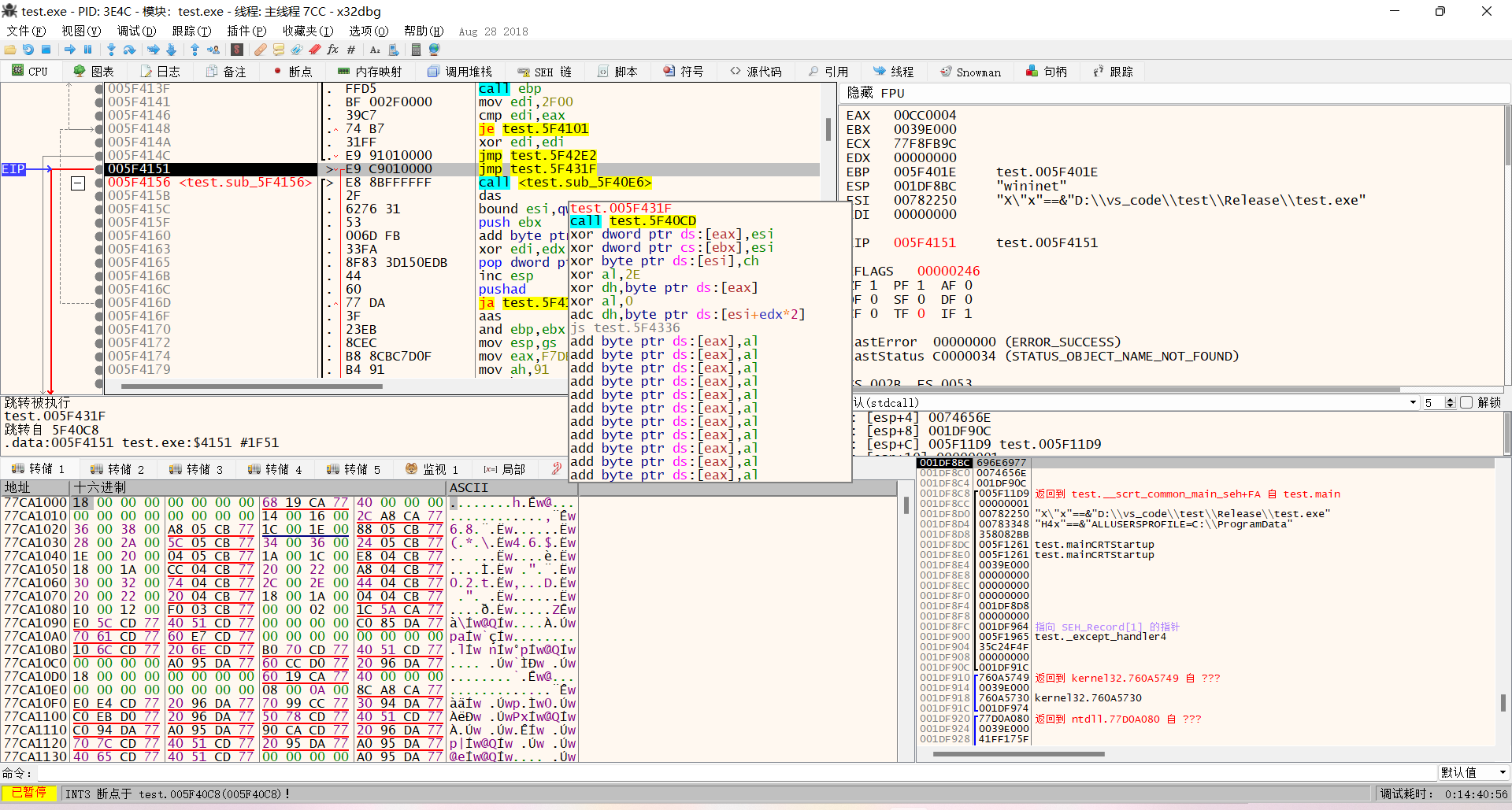1512x810 pixels.
Task: Open the 默认值 dropdown by command bar
Action: click(1473, 773)
